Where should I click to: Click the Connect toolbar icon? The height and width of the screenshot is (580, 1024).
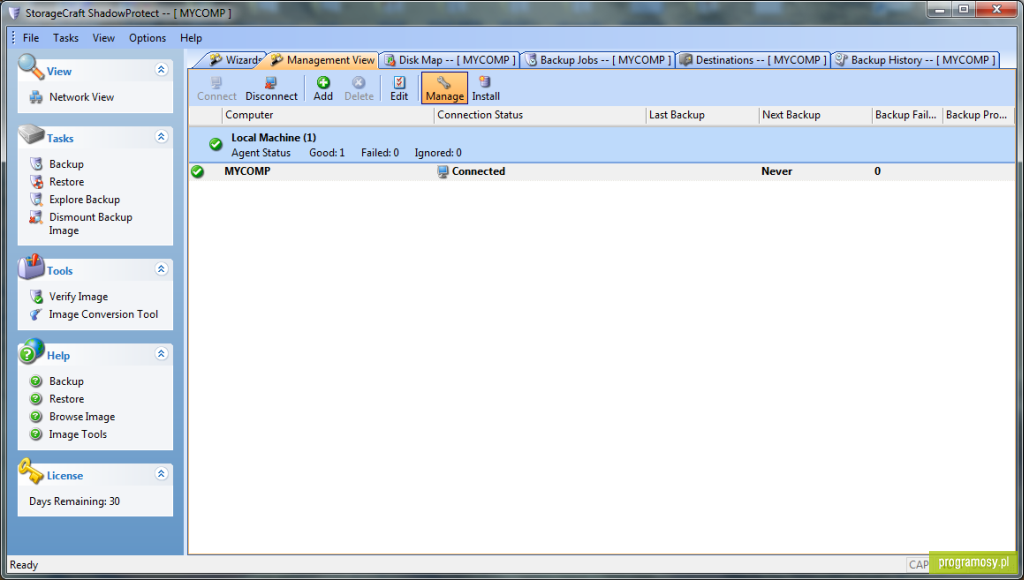(216, 82)
